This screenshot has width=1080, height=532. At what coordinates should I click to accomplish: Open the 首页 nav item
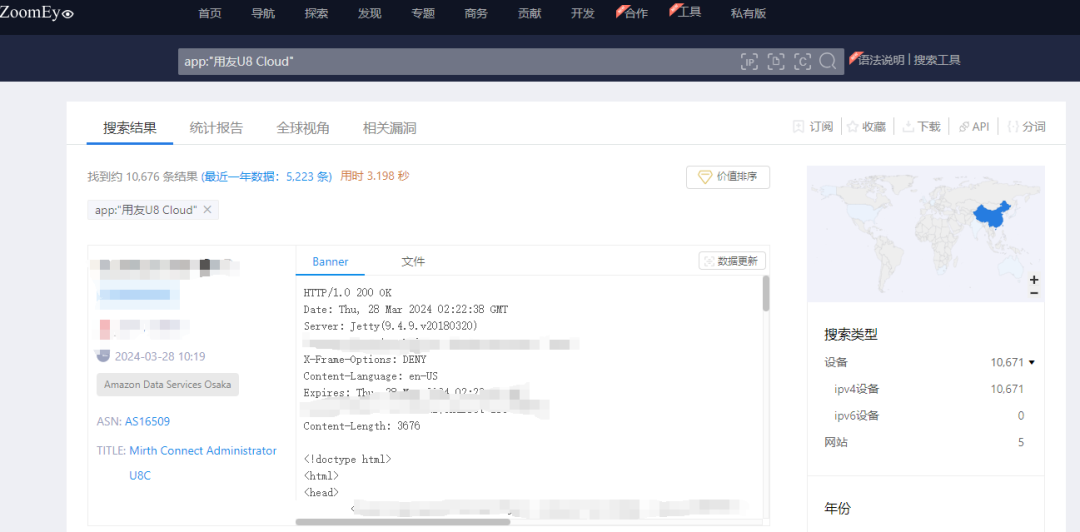coord(209,13)
